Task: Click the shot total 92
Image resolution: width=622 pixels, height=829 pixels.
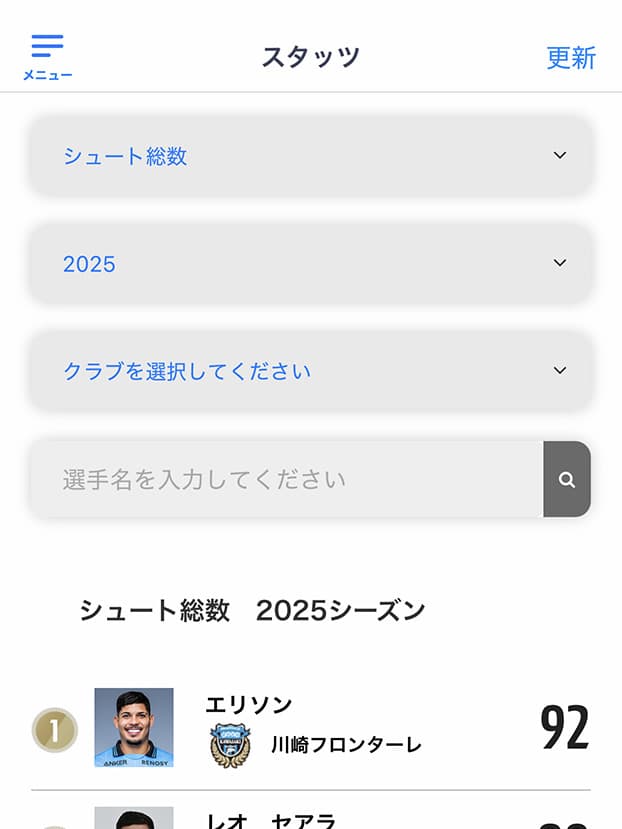Action: coord(564,728)
